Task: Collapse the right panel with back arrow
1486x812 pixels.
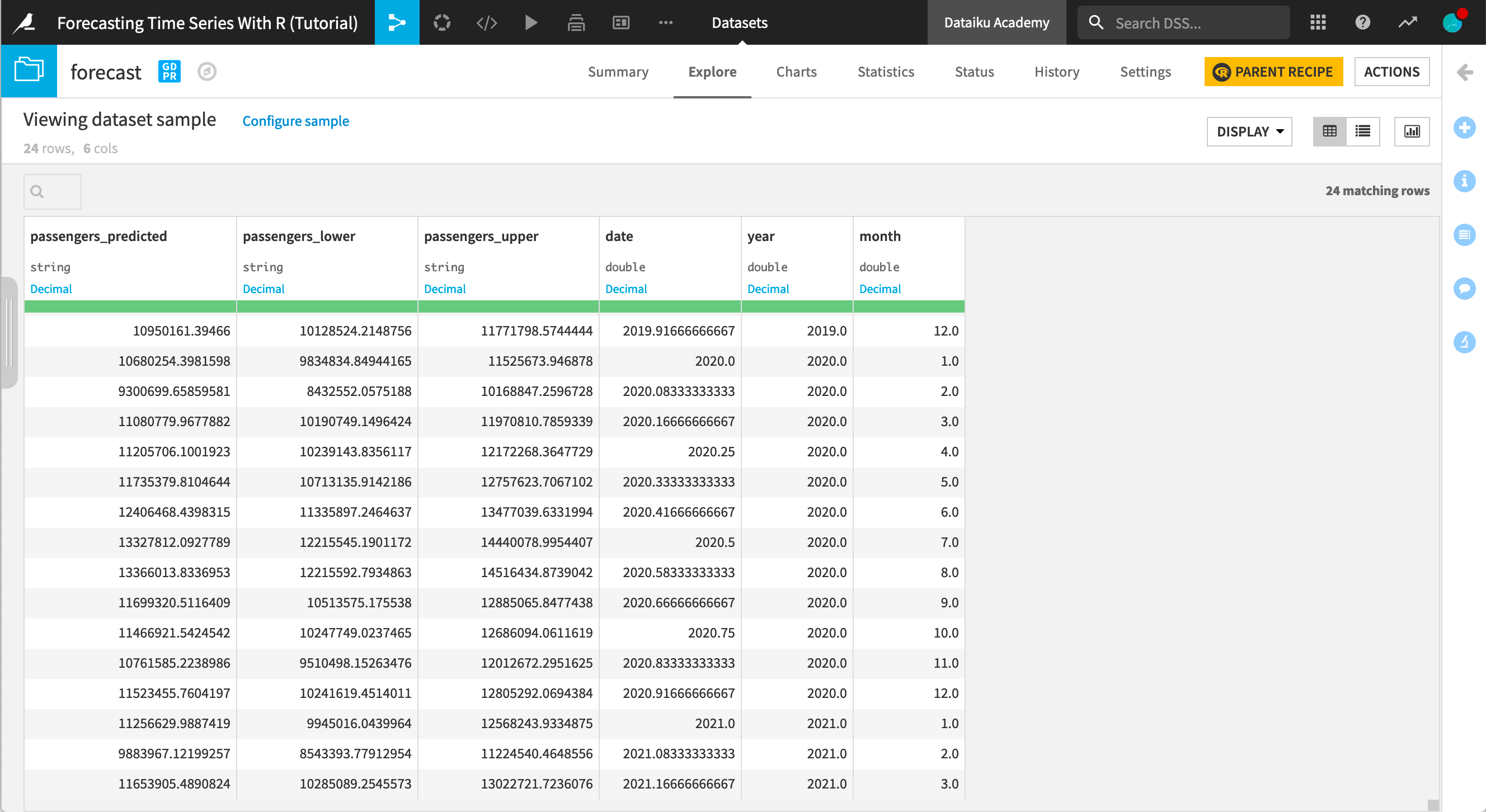Action: [x=1464, y=72]
